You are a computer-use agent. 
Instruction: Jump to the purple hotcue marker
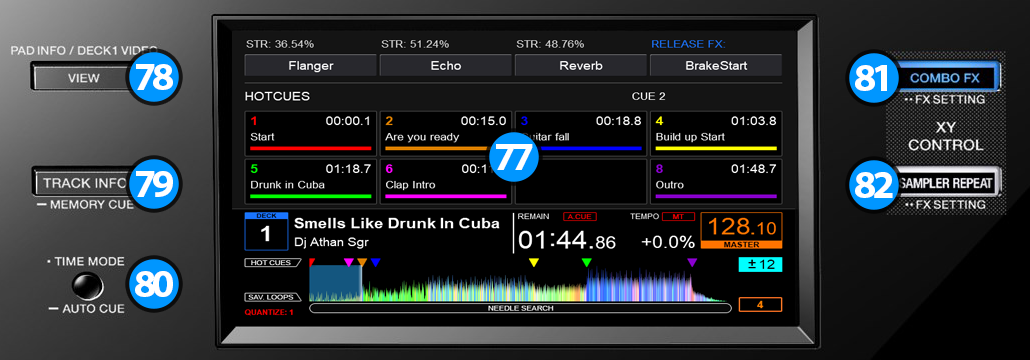tap(692, 262)
